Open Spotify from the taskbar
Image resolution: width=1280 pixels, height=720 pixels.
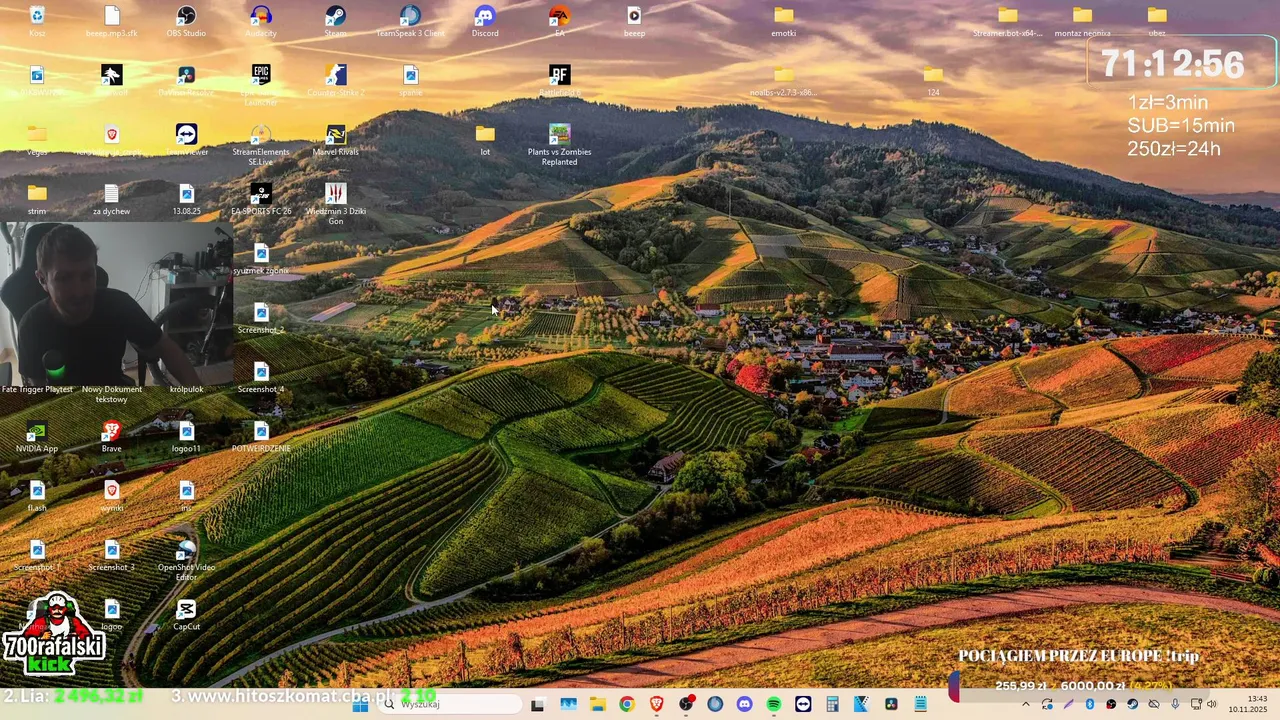774,704
